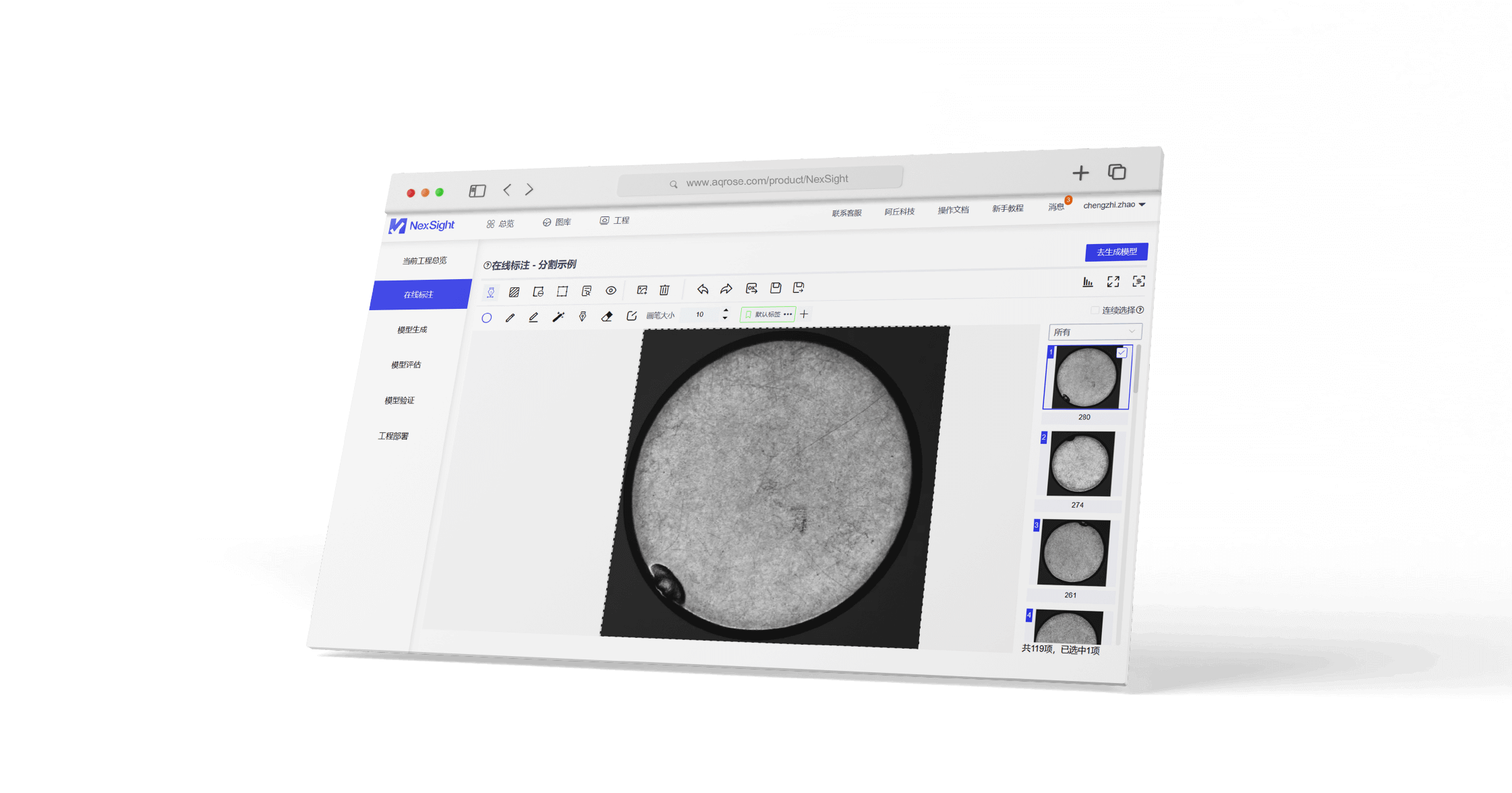
Task: Click the trash delete icon
Action: [664, 289]
